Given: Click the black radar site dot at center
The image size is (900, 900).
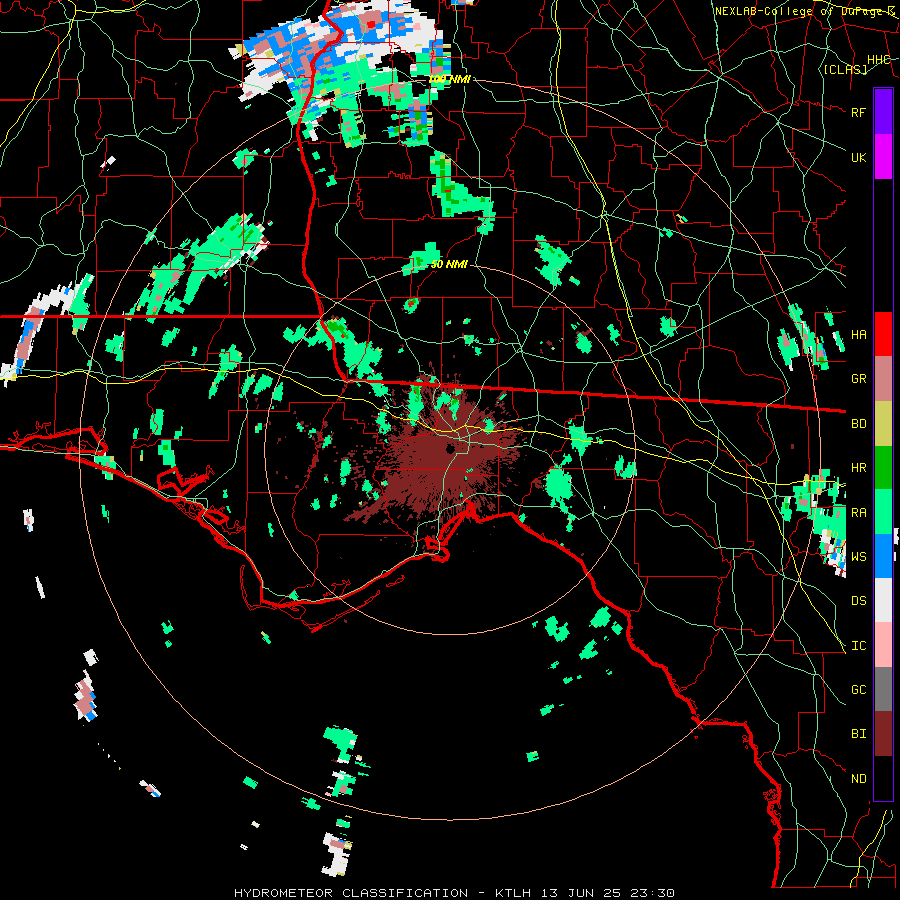Looking at the screenshot, I should [x=449, y=449].
